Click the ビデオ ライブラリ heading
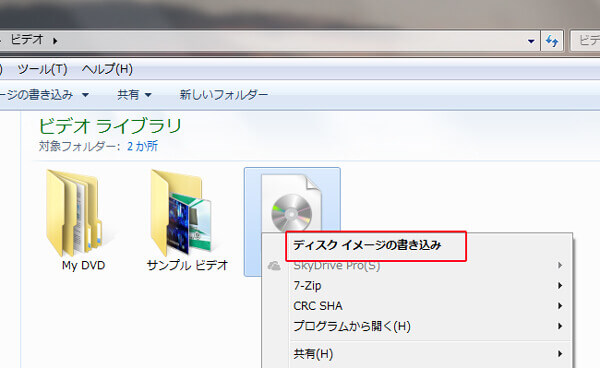 point(110,125)
